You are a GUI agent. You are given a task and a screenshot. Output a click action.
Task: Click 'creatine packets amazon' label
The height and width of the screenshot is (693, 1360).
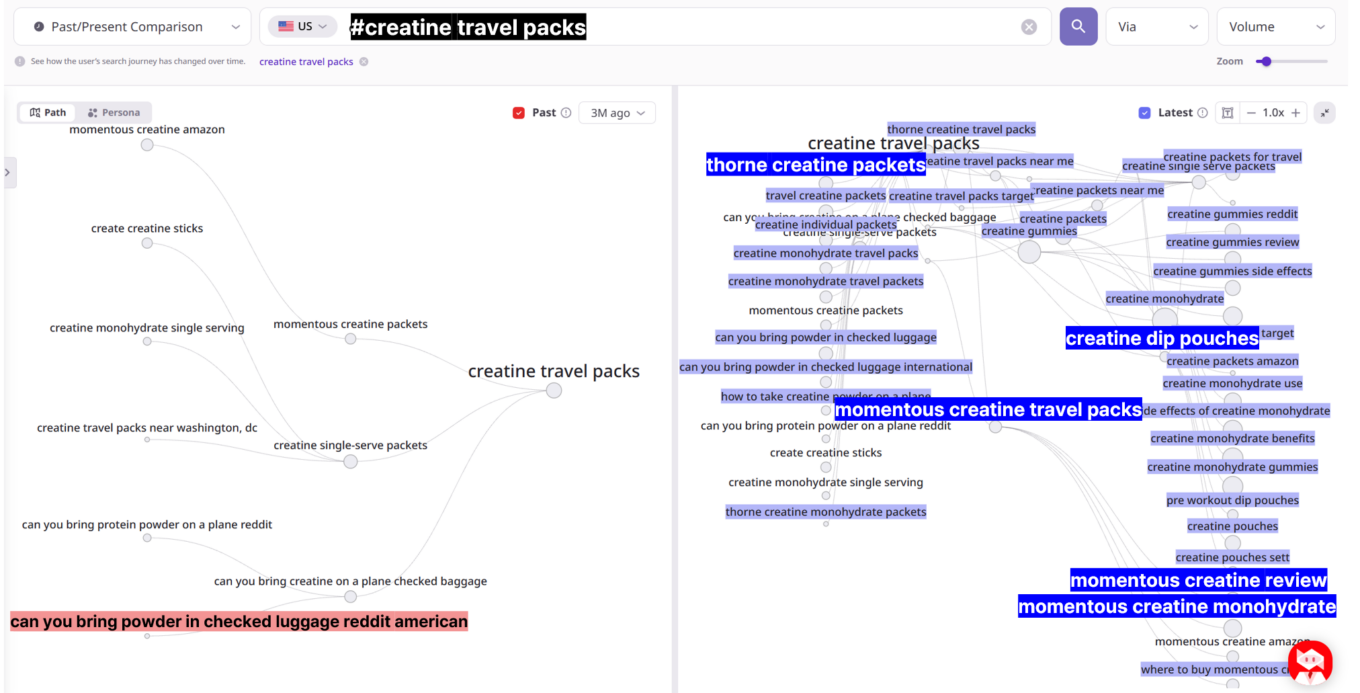1232,361
